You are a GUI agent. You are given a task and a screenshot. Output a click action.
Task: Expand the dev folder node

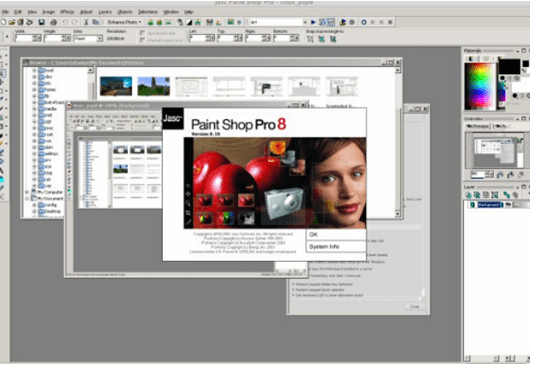click(34, 77)
